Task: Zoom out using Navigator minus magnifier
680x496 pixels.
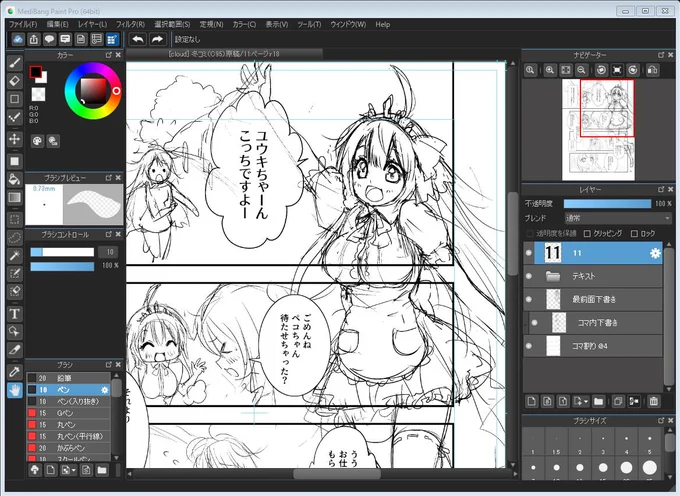Action: pos(582,70)
